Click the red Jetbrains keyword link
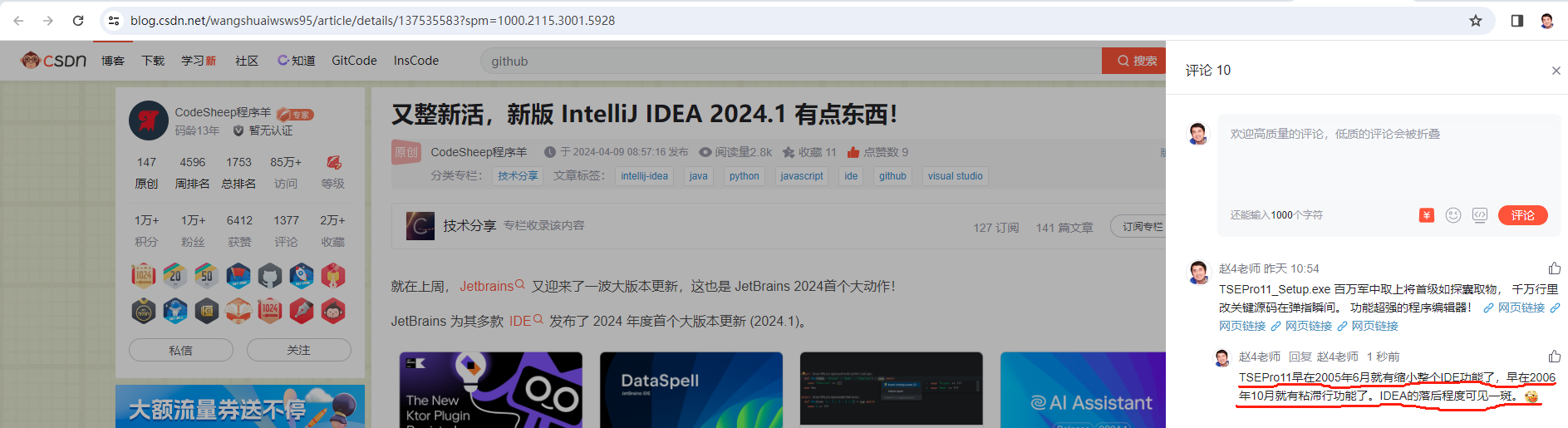1568x428 pixels. tap(486, 286)
